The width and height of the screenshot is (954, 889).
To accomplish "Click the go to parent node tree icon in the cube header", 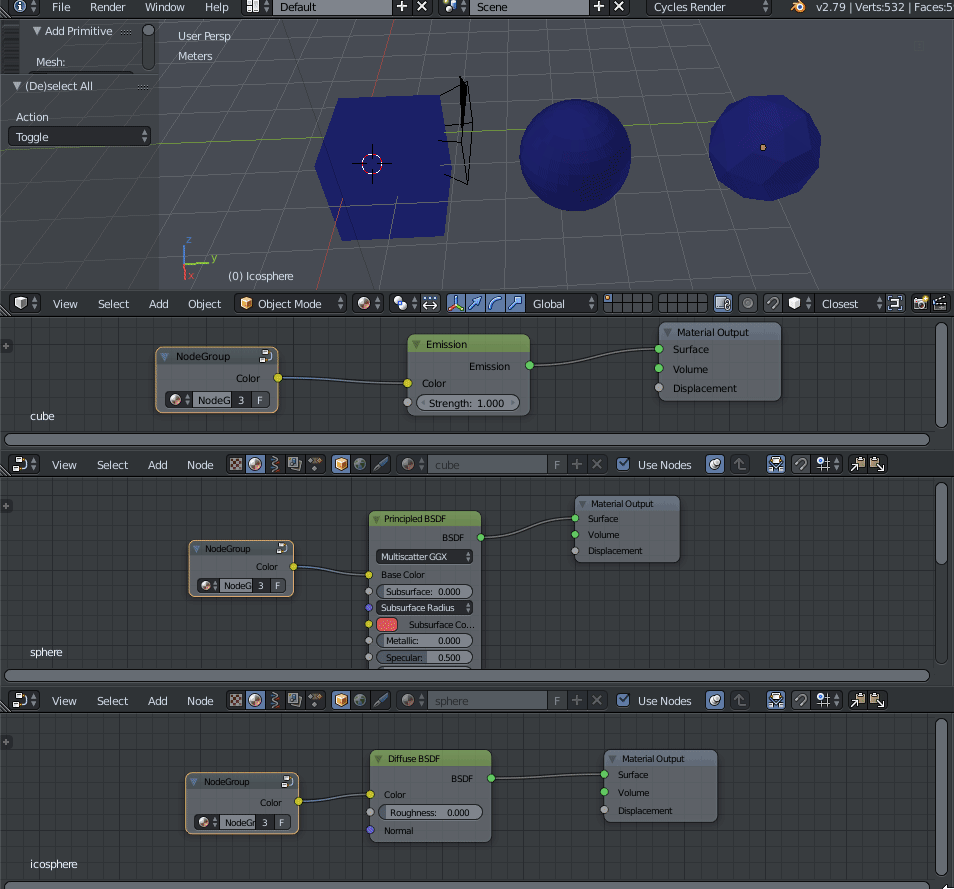I will pyautogui.click(x=740, y=464).
